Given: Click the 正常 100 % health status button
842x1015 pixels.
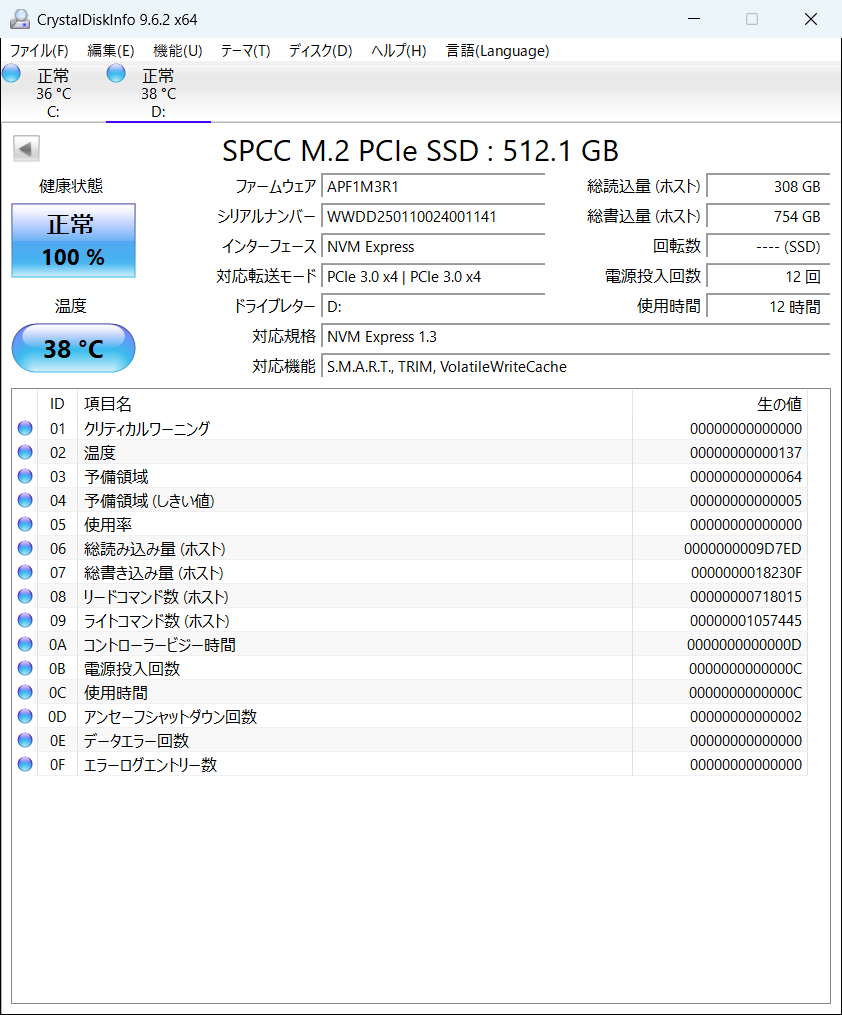Looking at the screenshot, I should (x=74, y=240).
